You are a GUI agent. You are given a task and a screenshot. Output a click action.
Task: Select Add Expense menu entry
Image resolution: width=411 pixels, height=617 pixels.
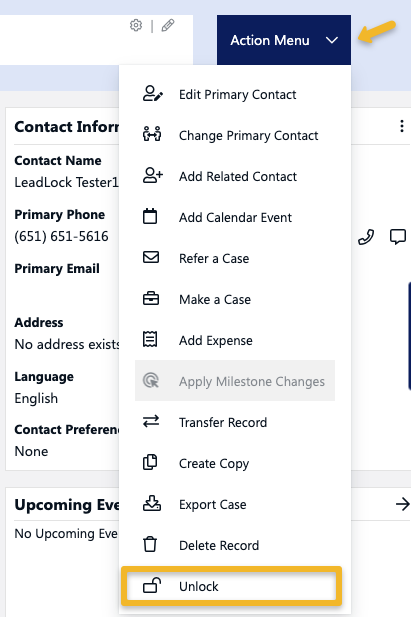click(235, 340)
